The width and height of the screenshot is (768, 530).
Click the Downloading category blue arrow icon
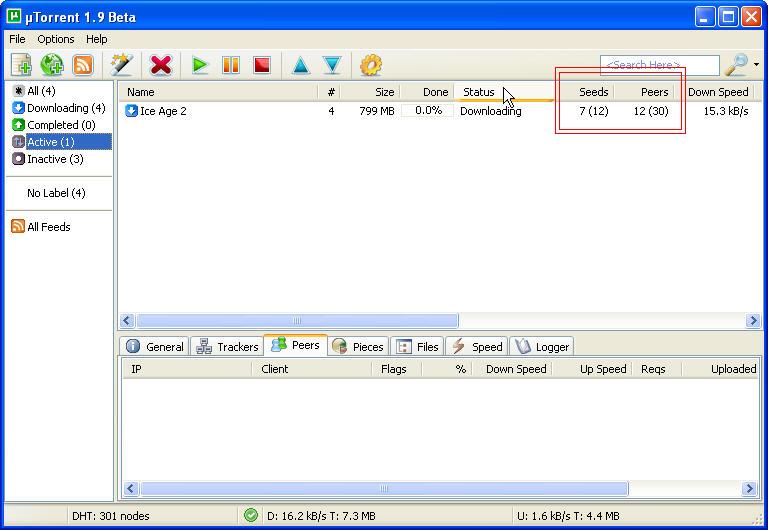tap(18, 108)
